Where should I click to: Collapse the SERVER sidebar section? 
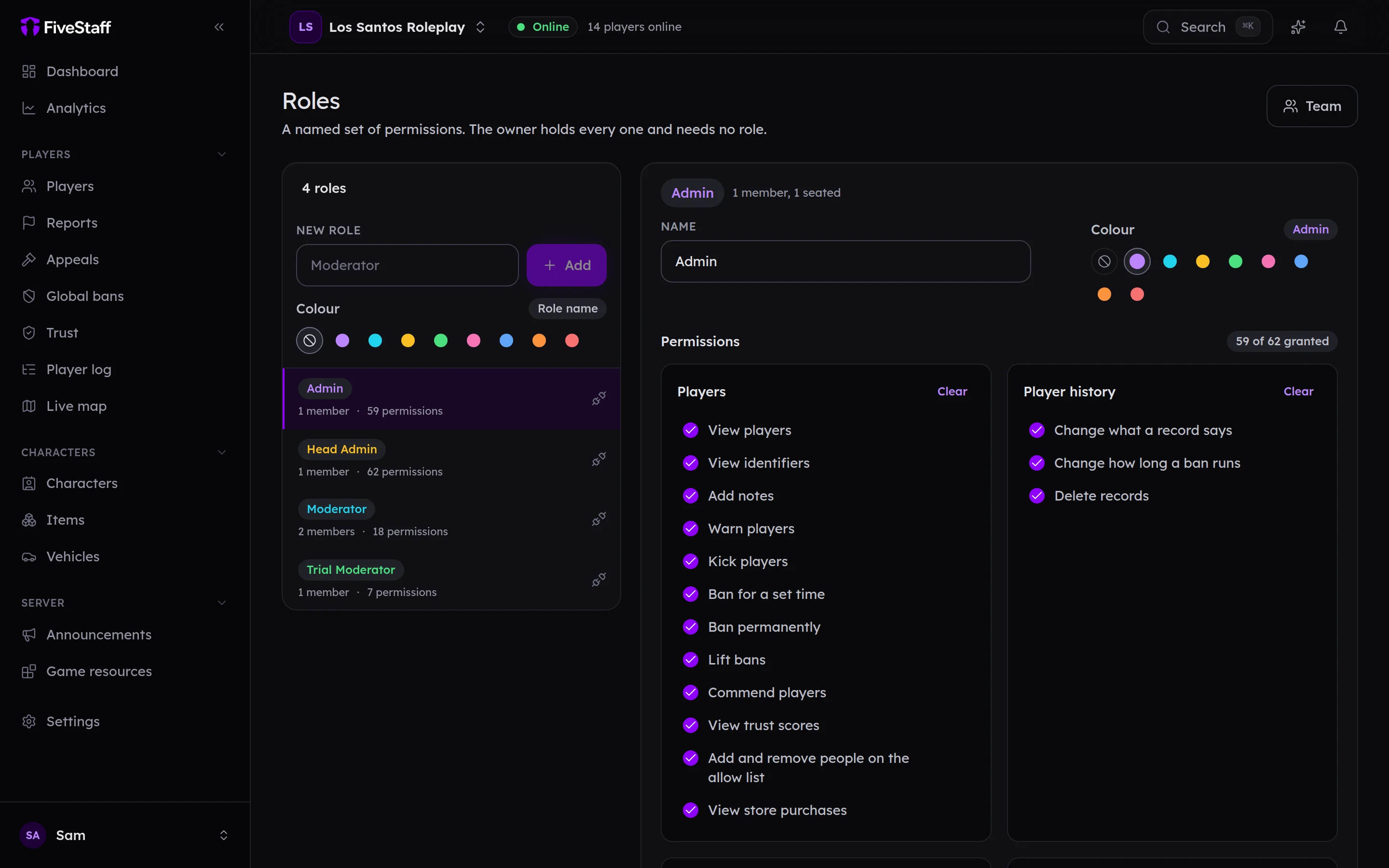pos(221,603)
